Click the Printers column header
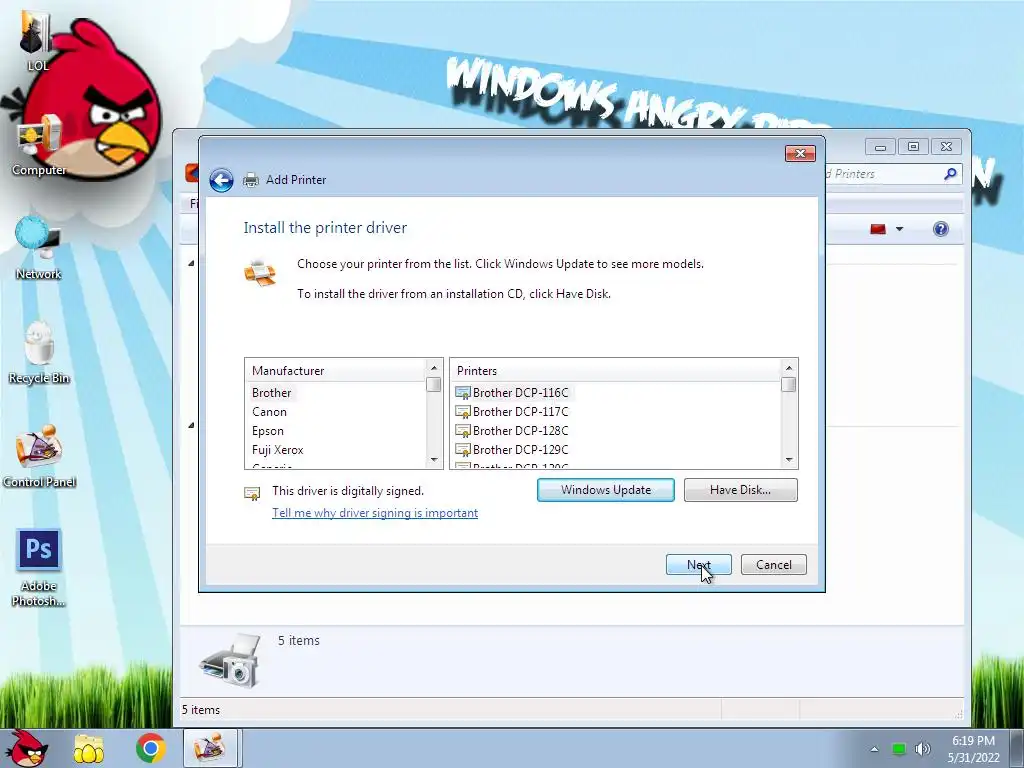 [616, 371]
